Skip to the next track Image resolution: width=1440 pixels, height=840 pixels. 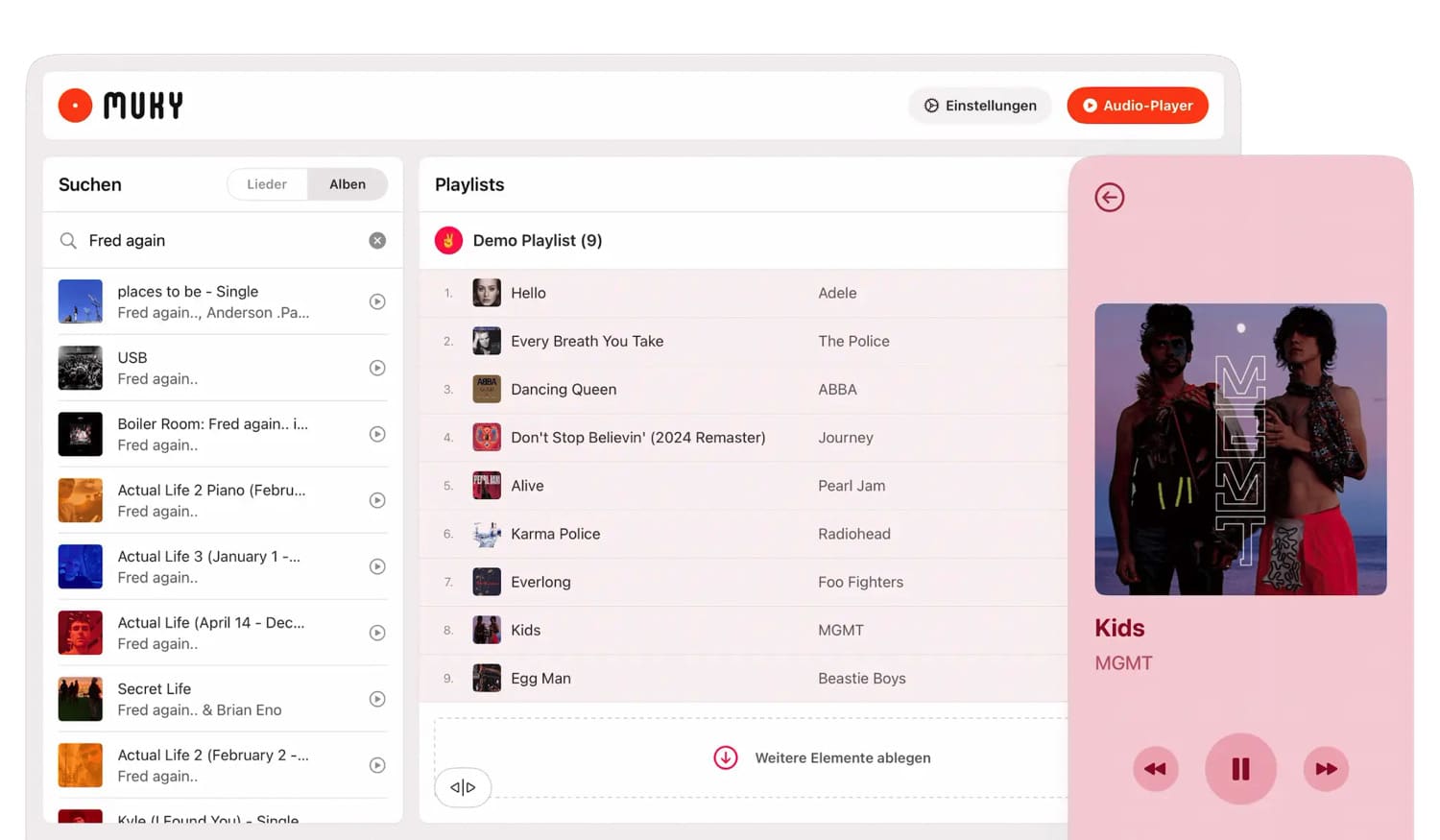pos(1326,769)
